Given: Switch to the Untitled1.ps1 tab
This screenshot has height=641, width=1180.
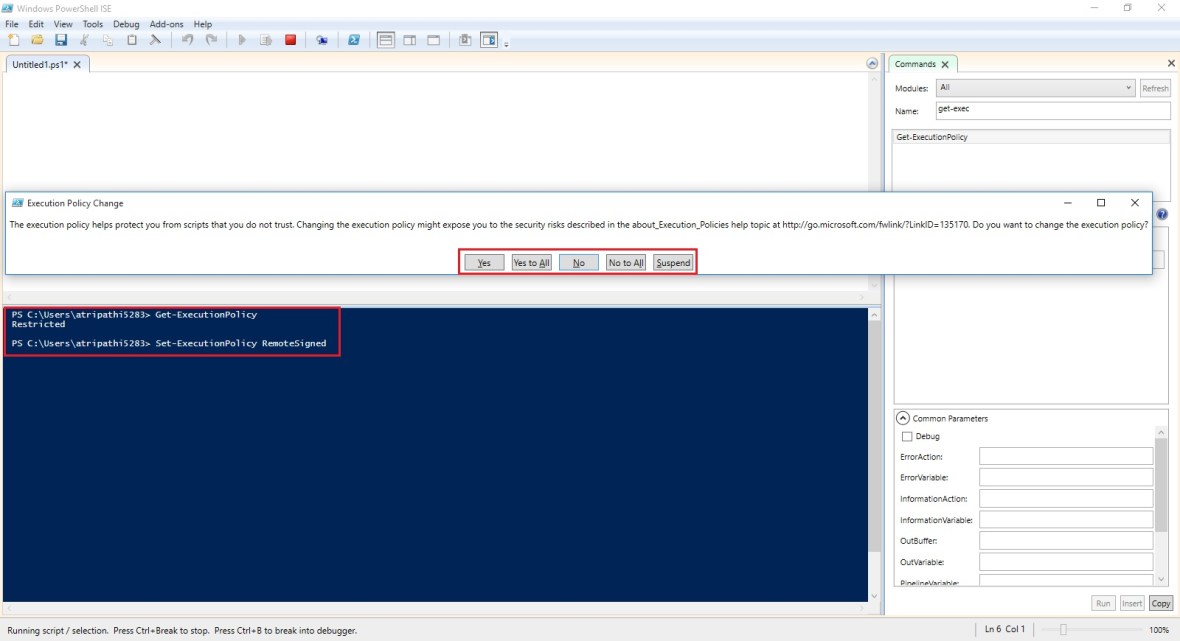Looking at the screenshot, I should click(40, 64).
